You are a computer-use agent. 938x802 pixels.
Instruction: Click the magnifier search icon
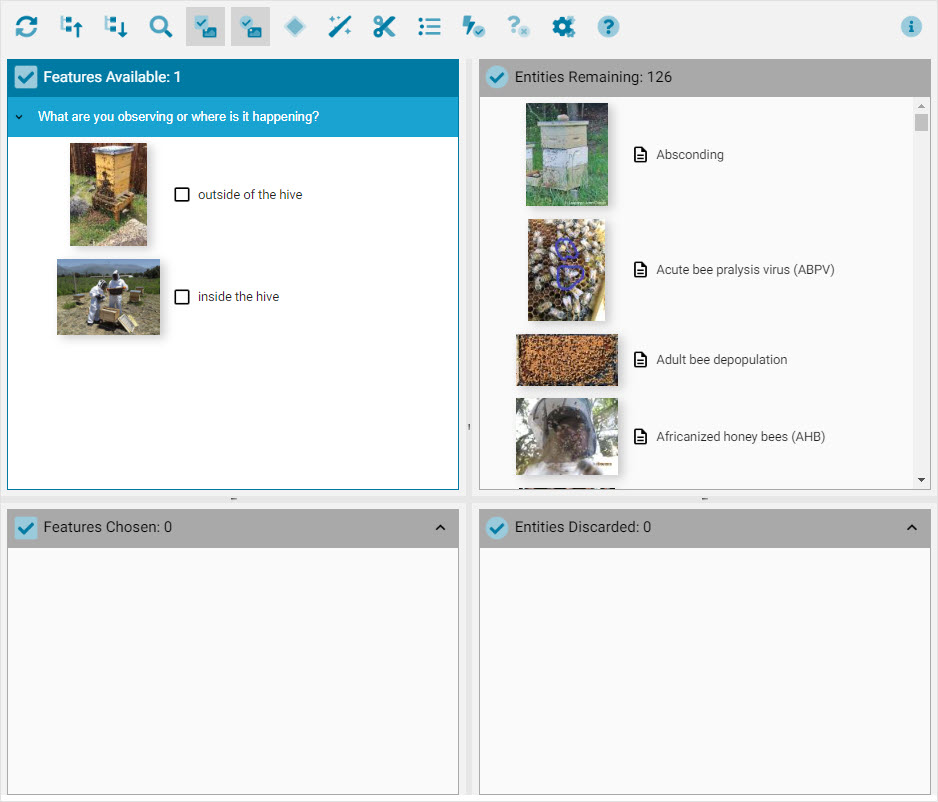pyautogui.click(x=160, y=27)
